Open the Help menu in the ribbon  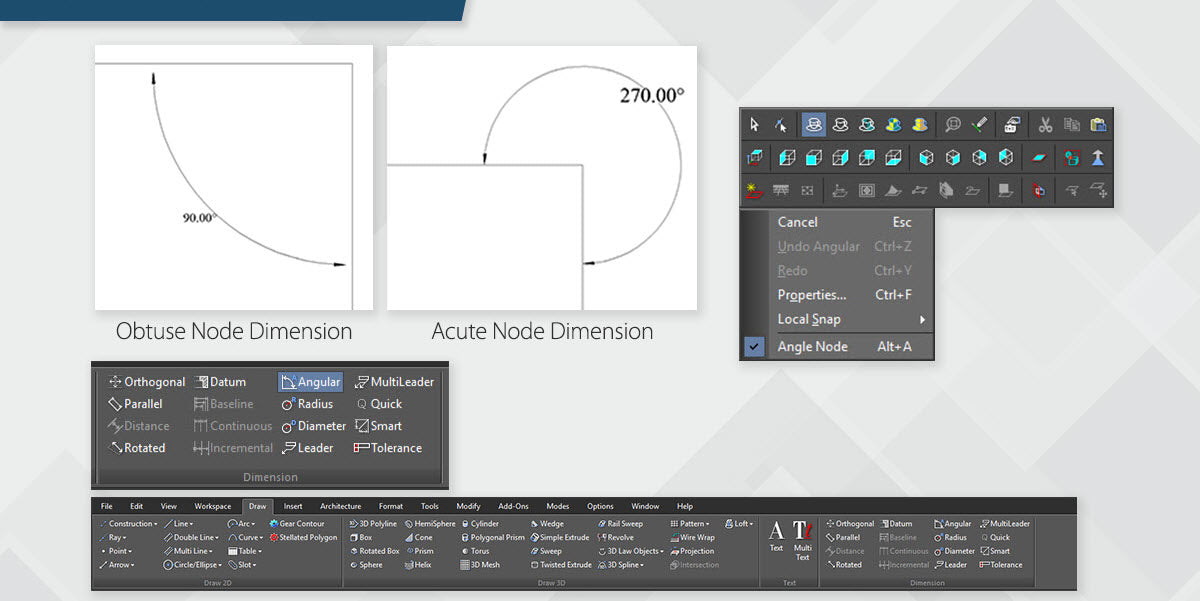685,506
